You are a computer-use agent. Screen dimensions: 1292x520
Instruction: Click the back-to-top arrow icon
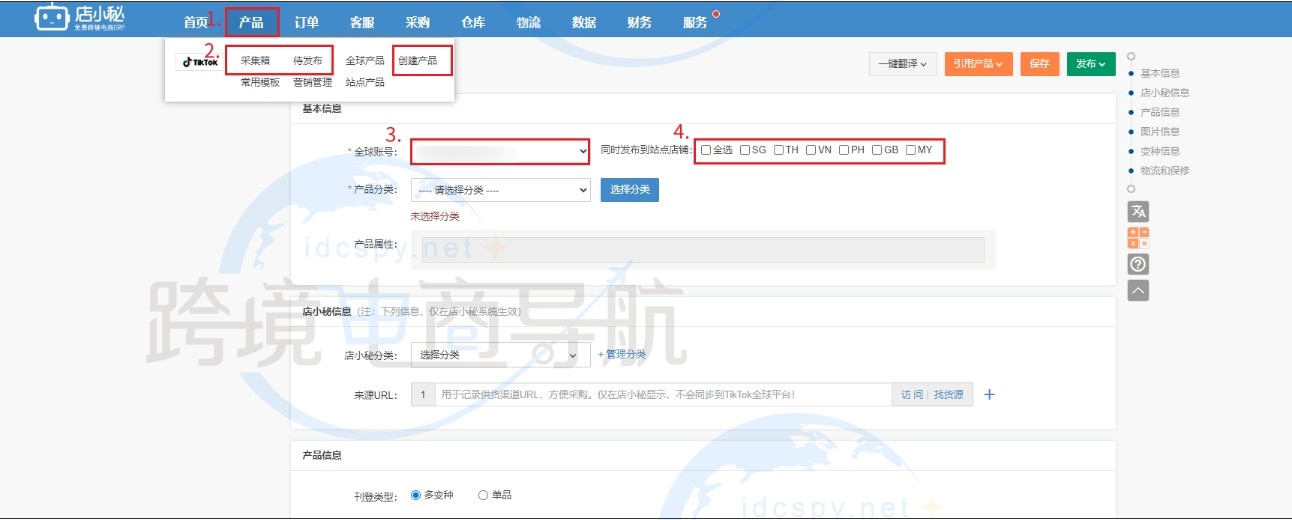pyautogui.click(x=1138, y=290)
